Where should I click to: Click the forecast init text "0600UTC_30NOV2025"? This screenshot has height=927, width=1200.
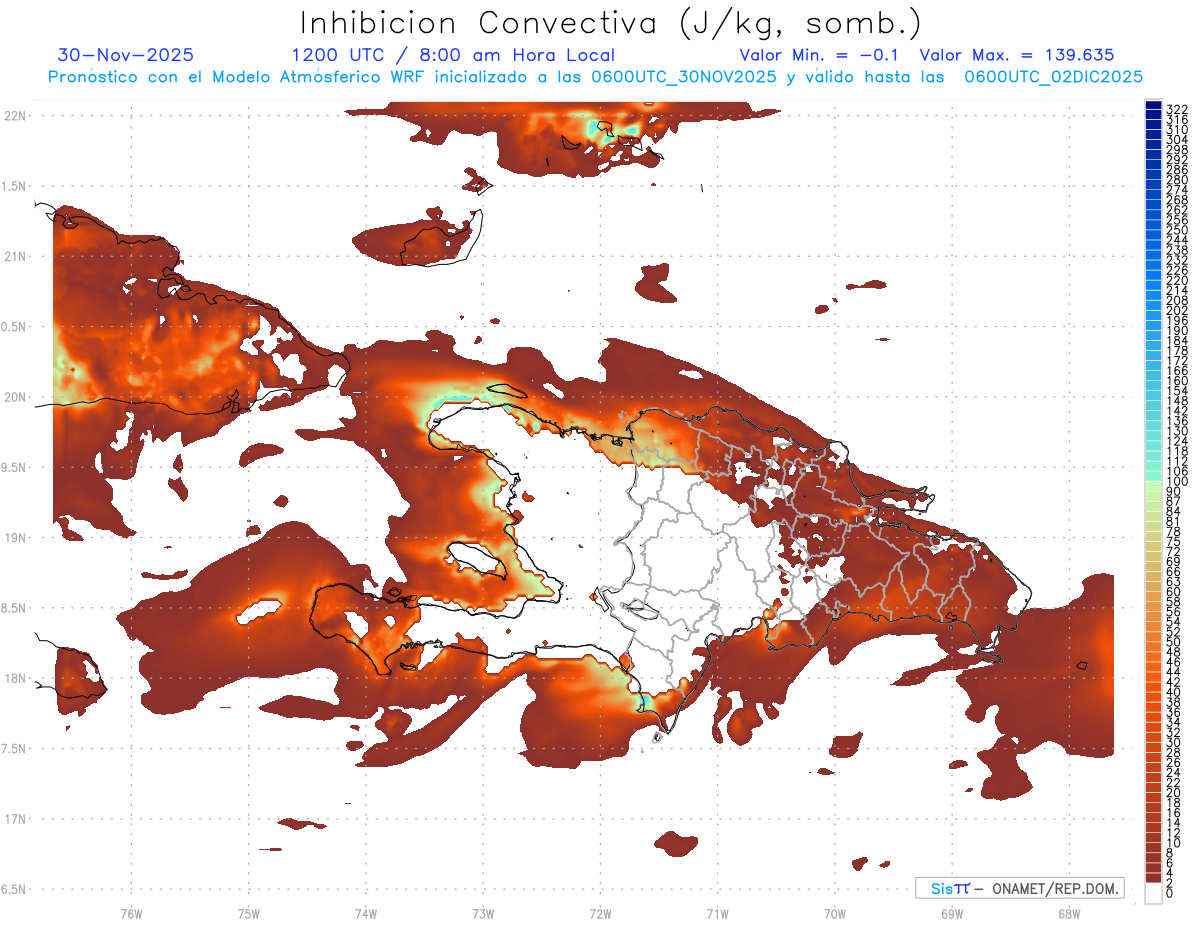684,77
